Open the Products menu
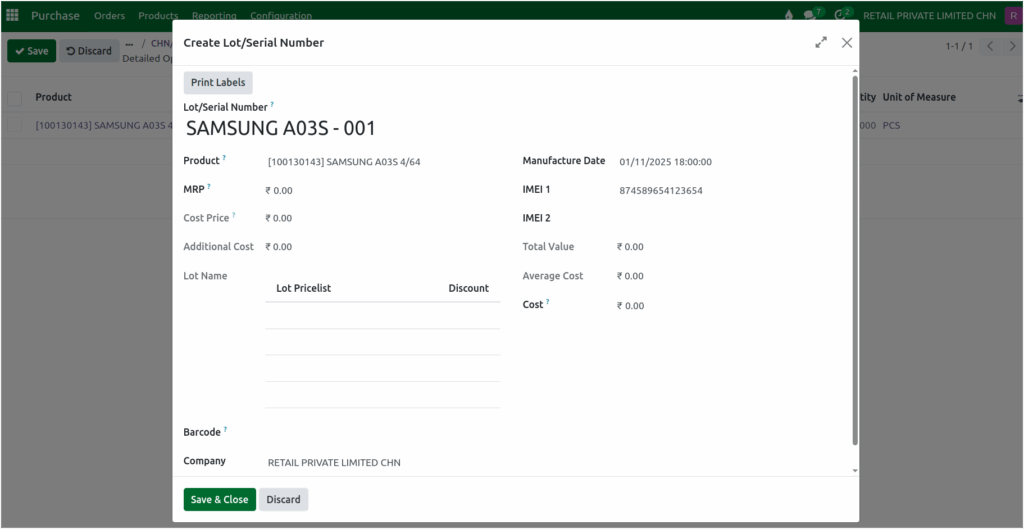The image size is (1024, 529). [x=158, y=16]
